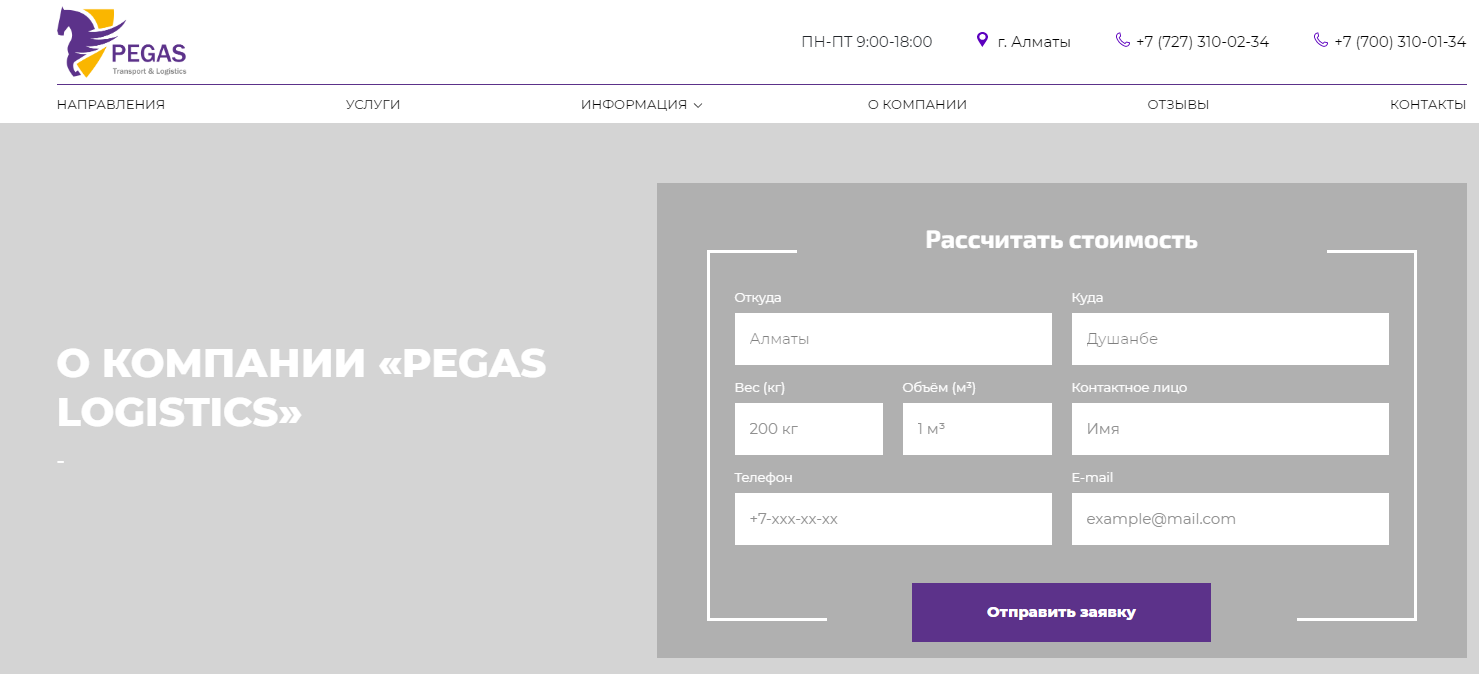
Task: Go to the О КОМПАНИИ page
Action: point(917,104)
